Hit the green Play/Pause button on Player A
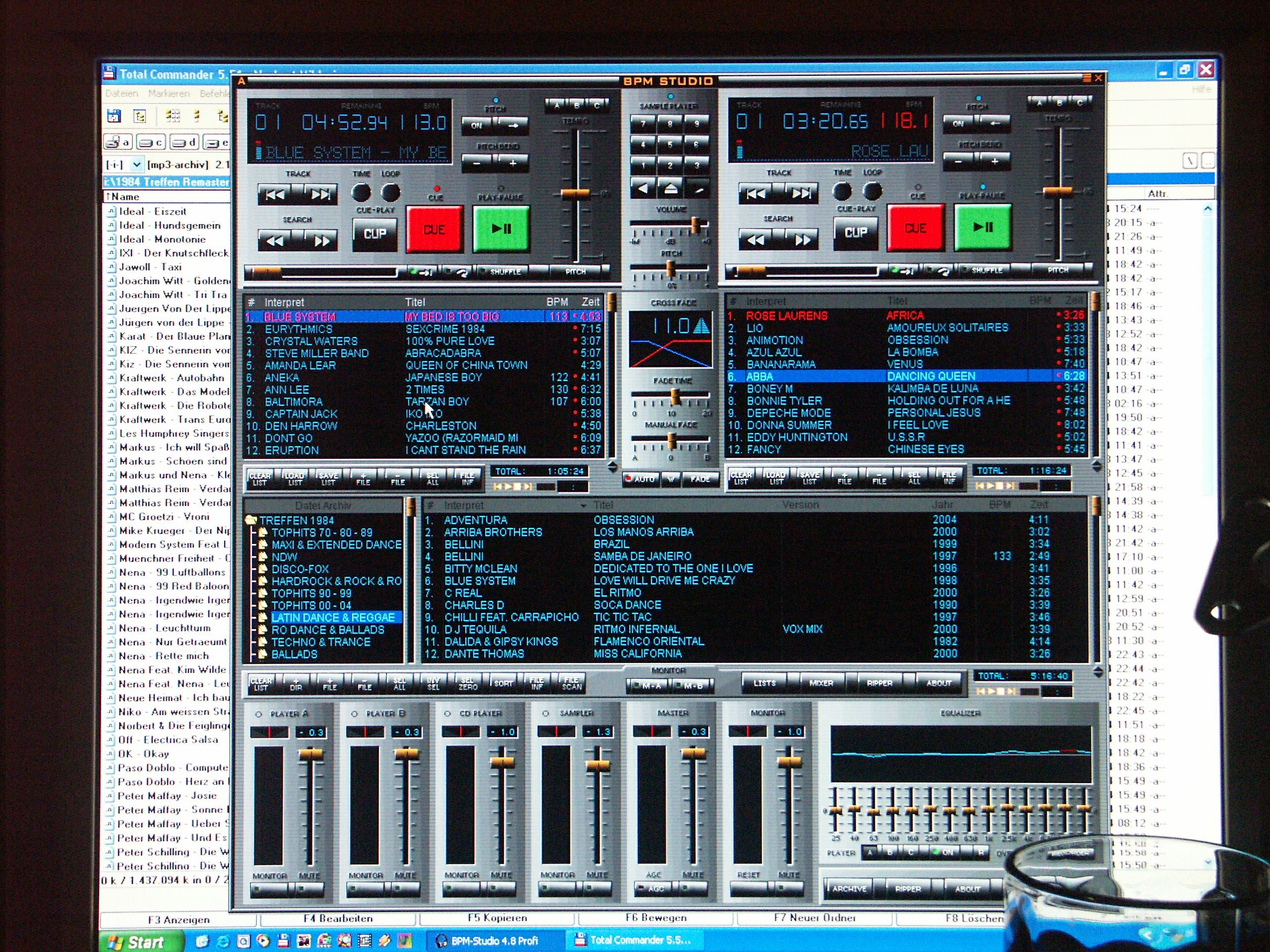 coord(501,229)
